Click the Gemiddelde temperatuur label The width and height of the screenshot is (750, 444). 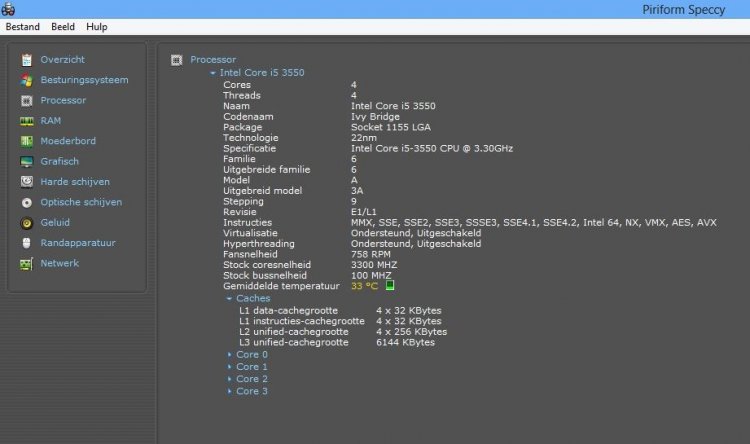click(281, 286)
